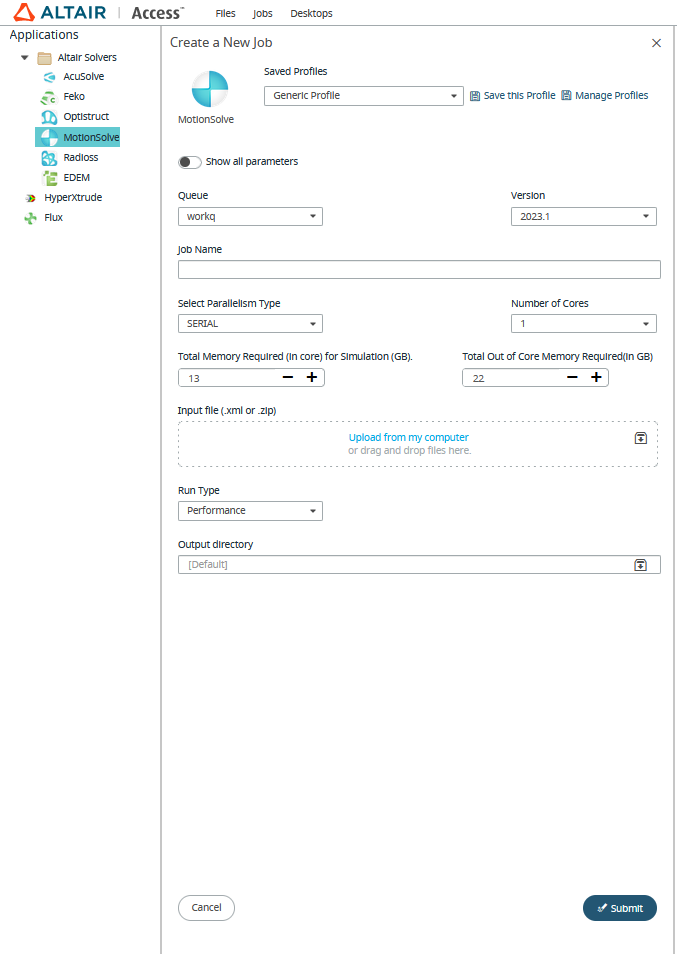Open the Version dropdown showing 2023.1
The height and width of the screenshot is (954, 677).
[x=583, y=217]
